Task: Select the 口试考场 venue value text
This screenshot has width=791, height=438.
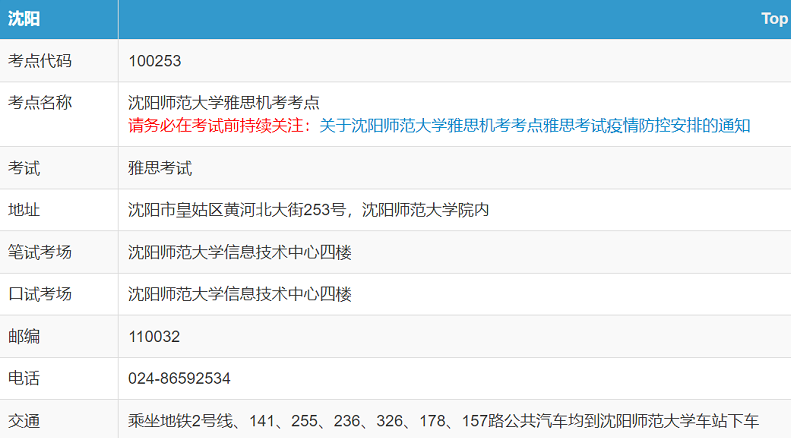Action: click(x=240, y=294)
